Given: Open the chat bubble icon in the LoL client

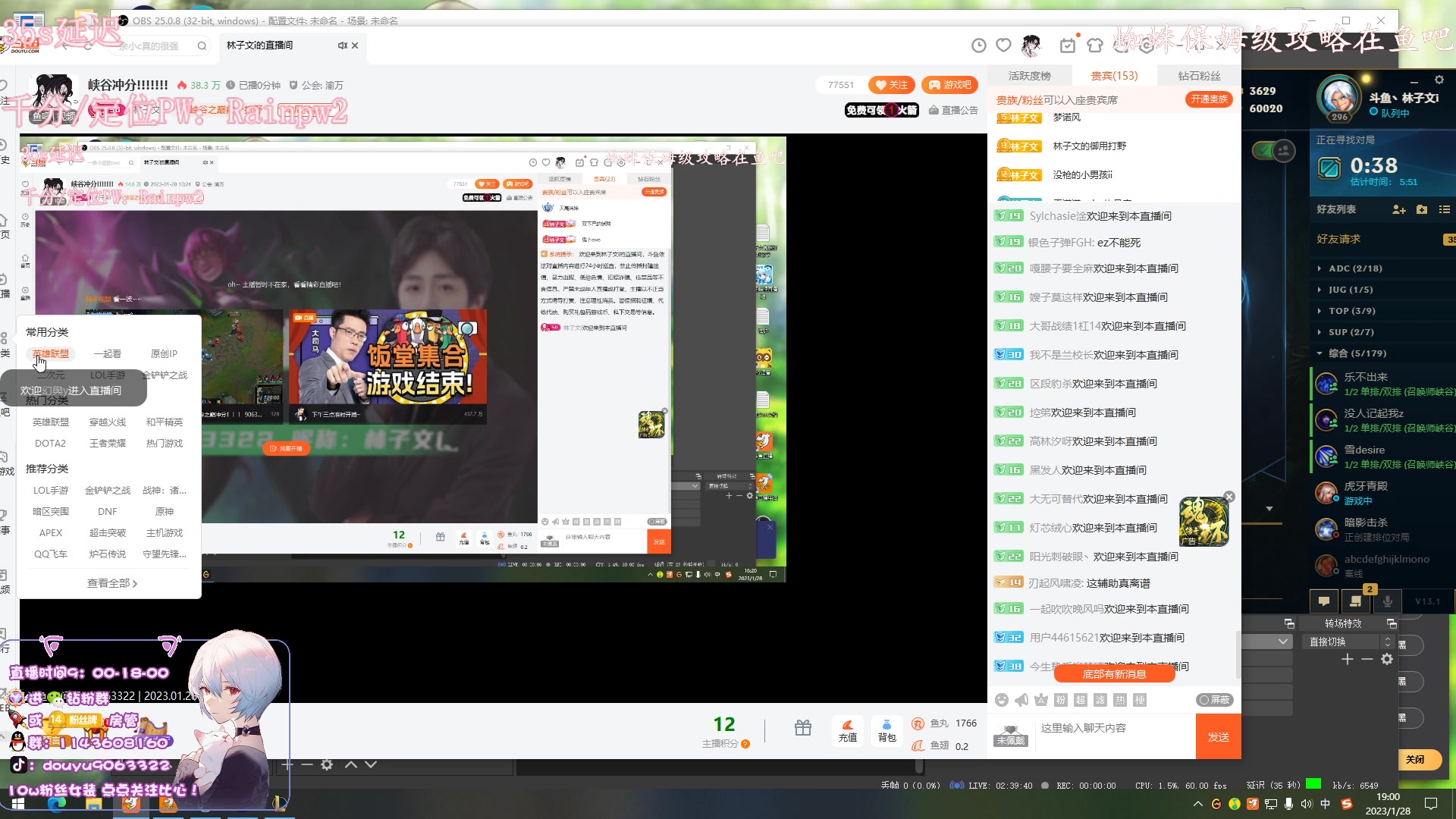Looking at the screenshot, I should (1323, 601).
